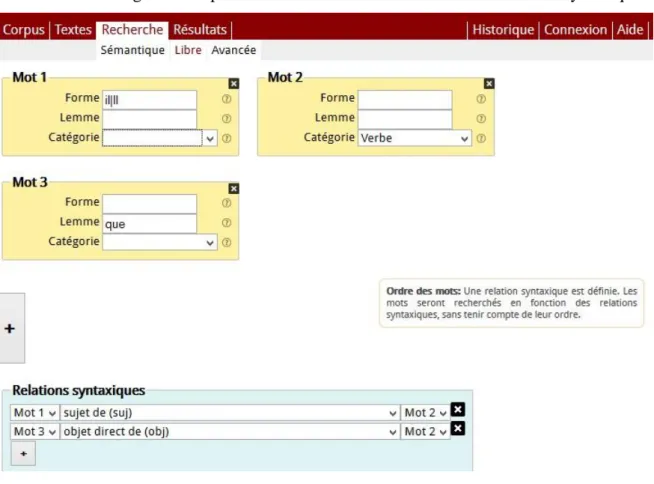The width and height of the screenshot is (654, 484).
Task: Go to the Textes tab
Action: tap(73, 30)
